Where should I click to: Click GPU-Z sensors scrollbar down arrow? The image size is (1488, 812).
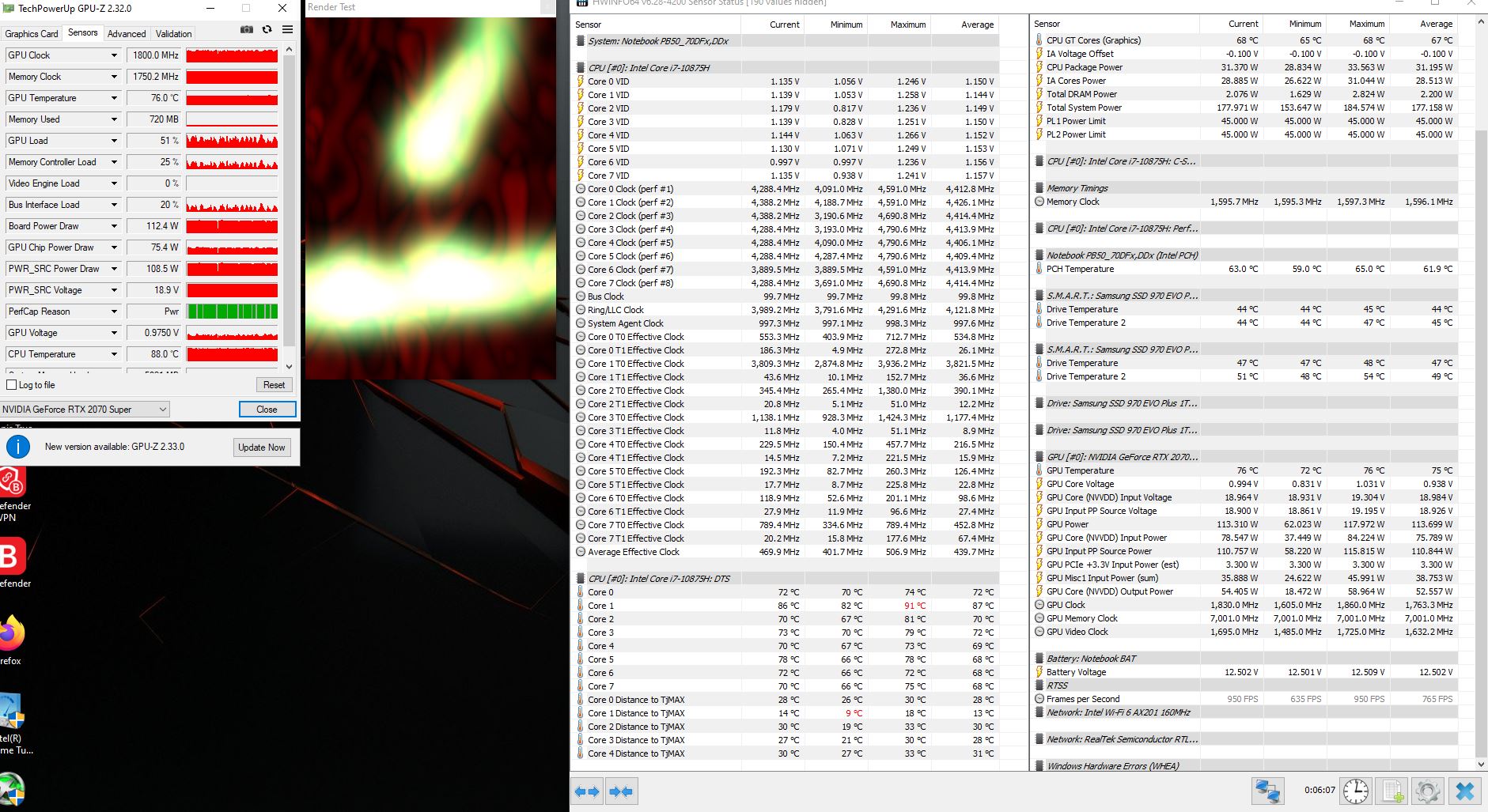click(x=289, y=366)
